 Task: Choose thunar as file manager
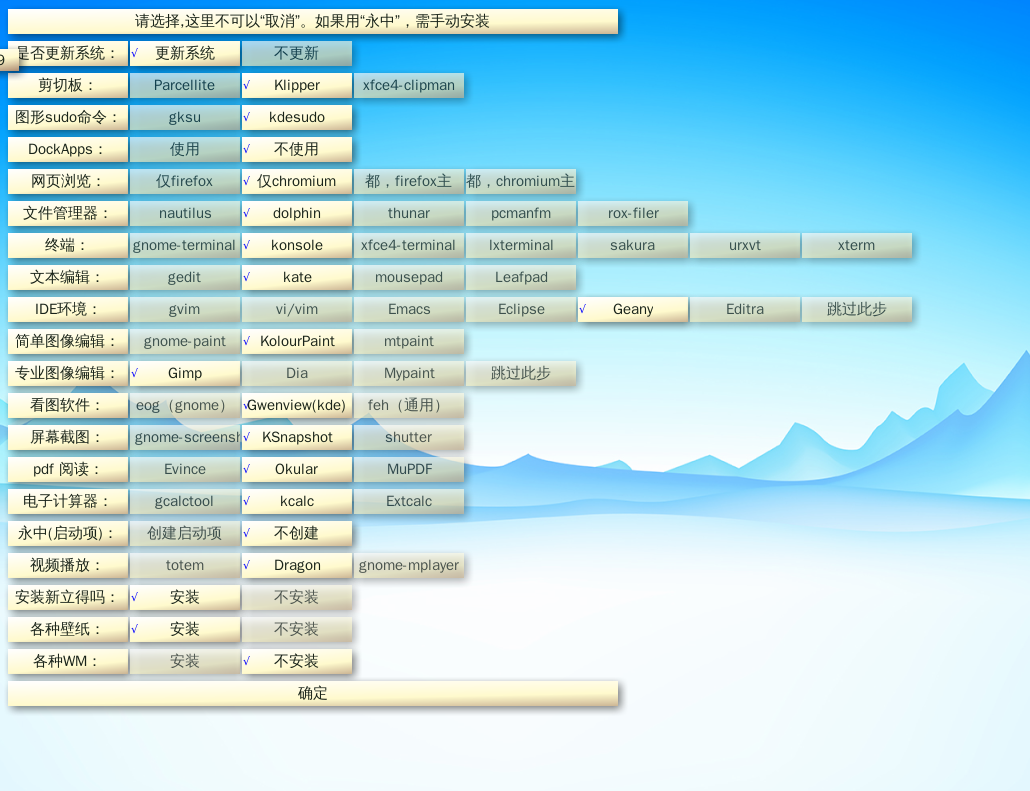(409, 214)
